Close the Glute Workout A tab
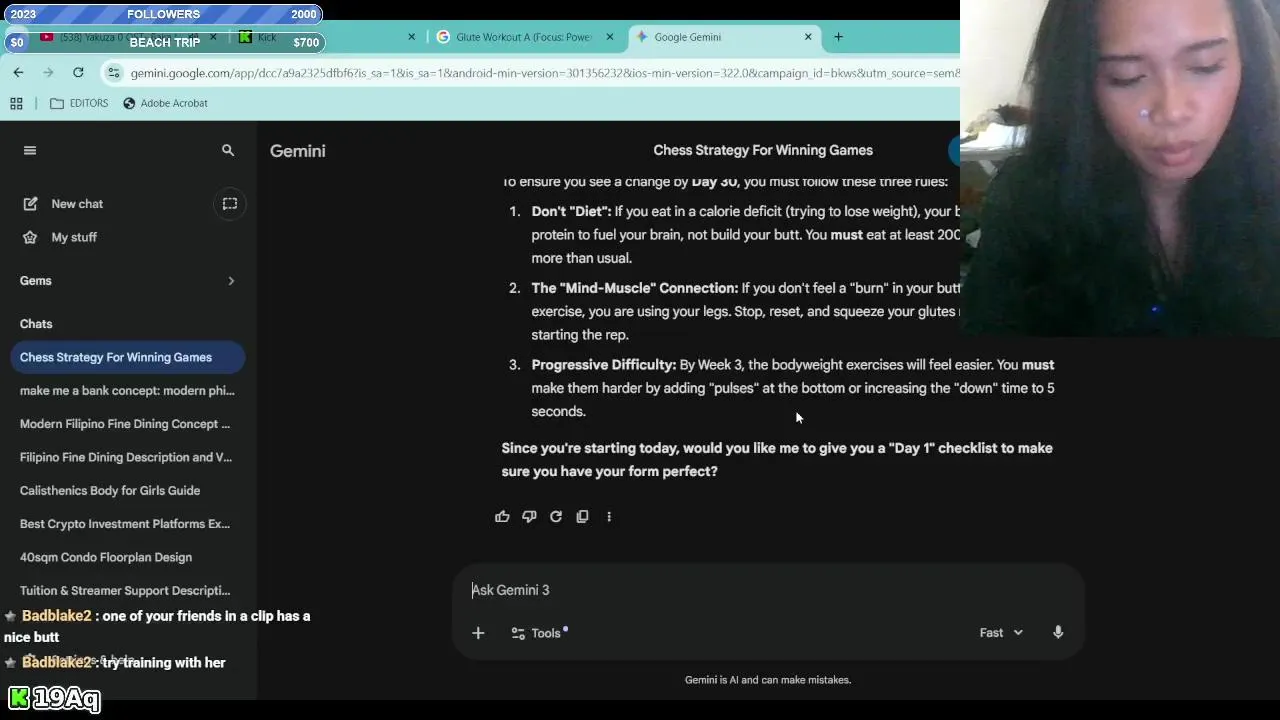 pos(609,37)
